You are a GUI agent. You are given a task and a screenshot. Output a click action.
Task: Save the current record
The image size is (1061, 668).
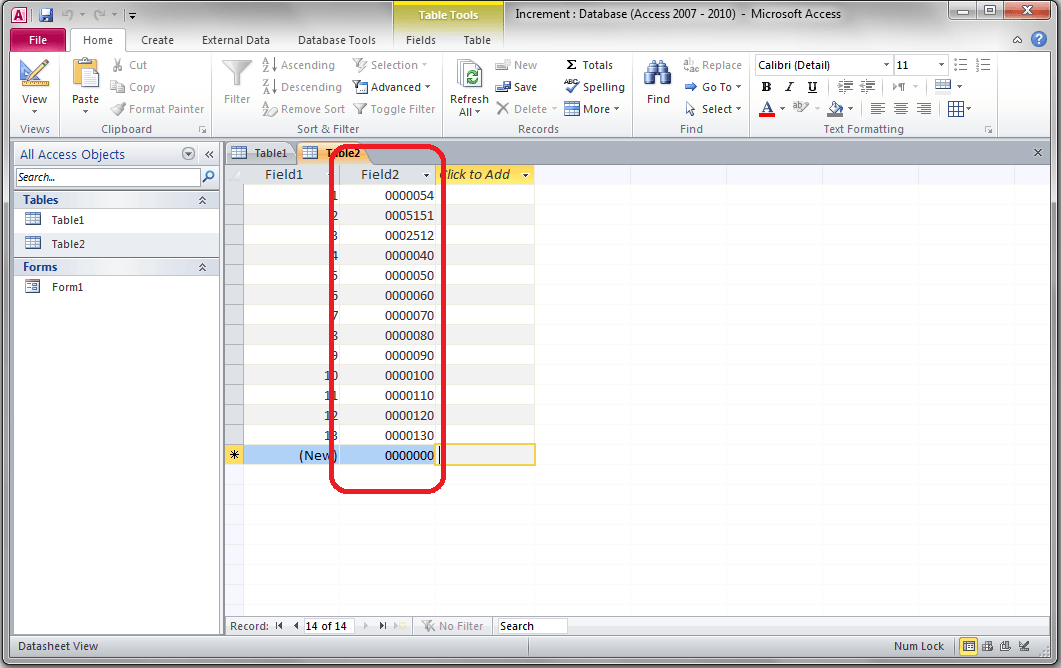(516, 87)
